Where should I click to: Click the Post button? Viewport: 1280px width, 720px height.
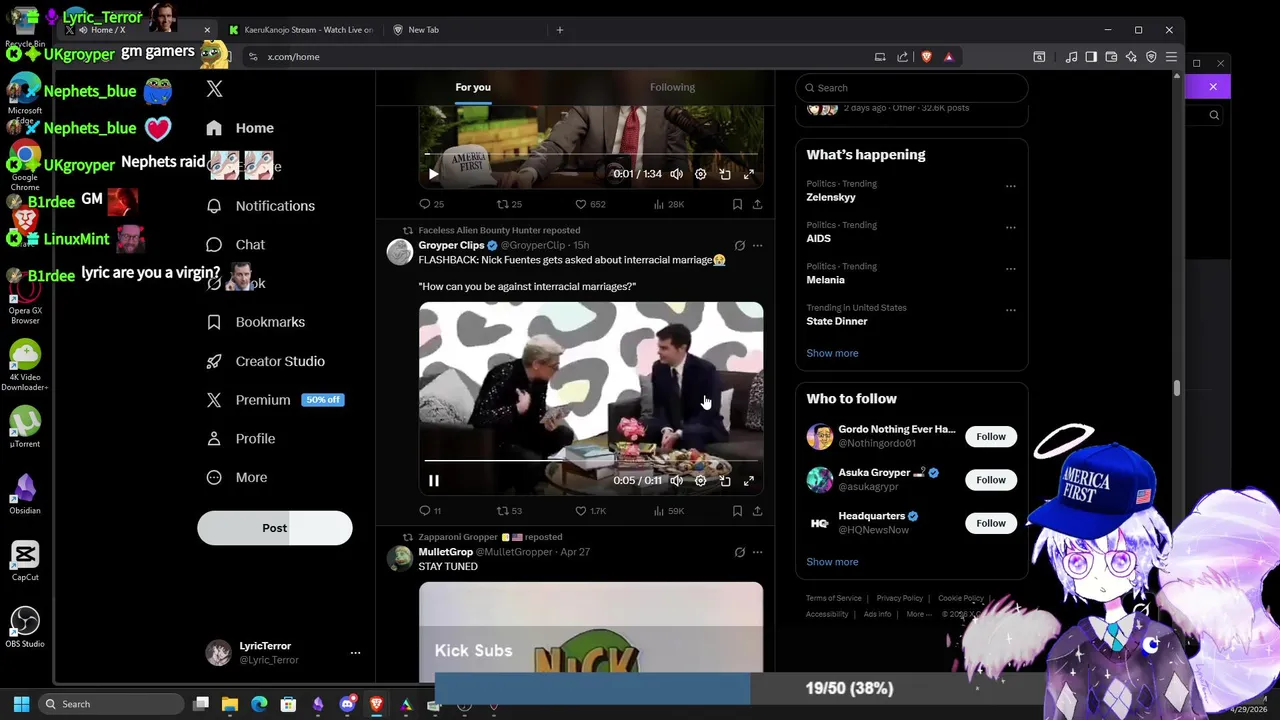(275, 528)
